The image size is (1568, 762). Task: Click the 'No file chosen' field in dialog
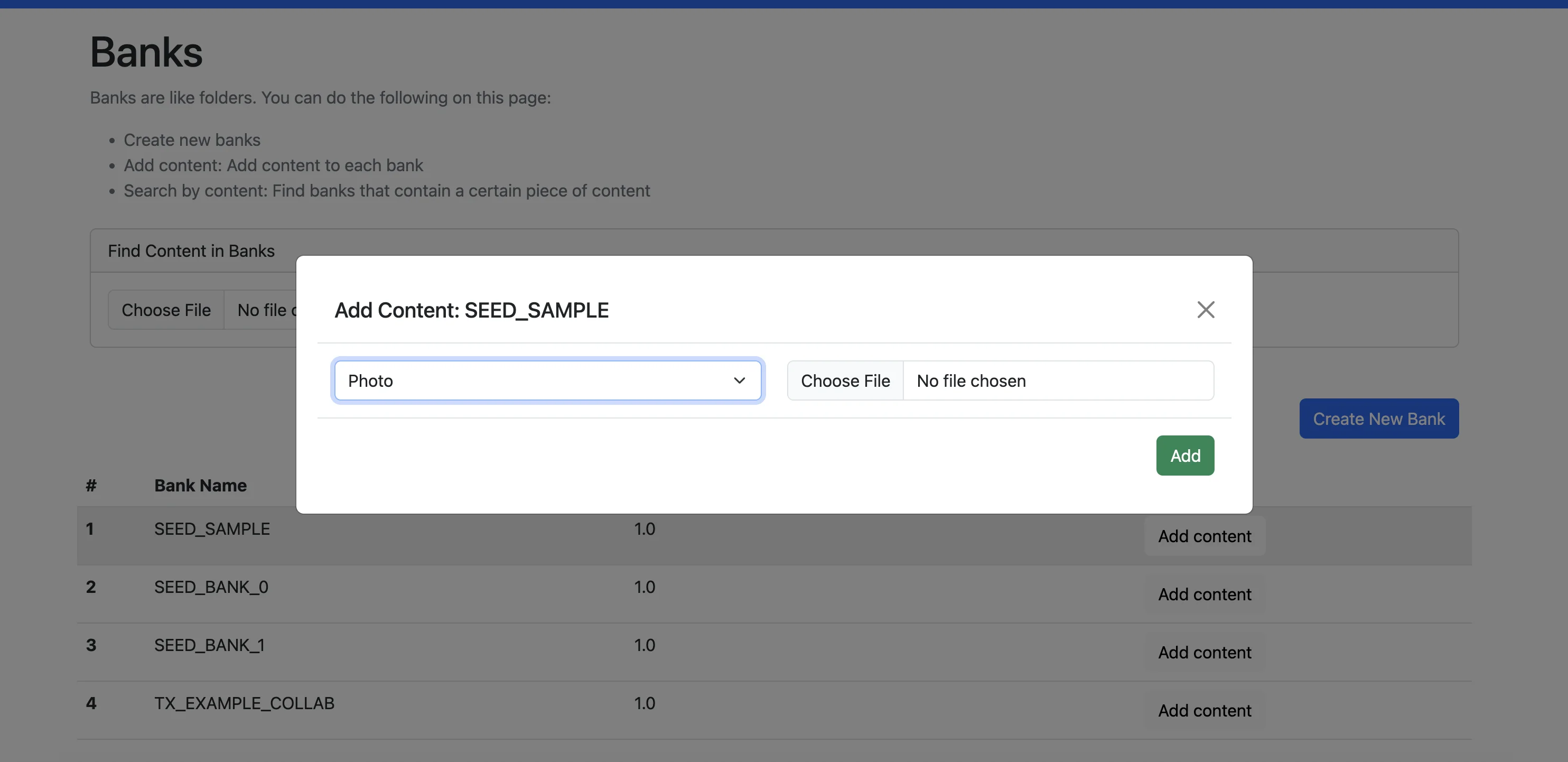click(1058, 380)
